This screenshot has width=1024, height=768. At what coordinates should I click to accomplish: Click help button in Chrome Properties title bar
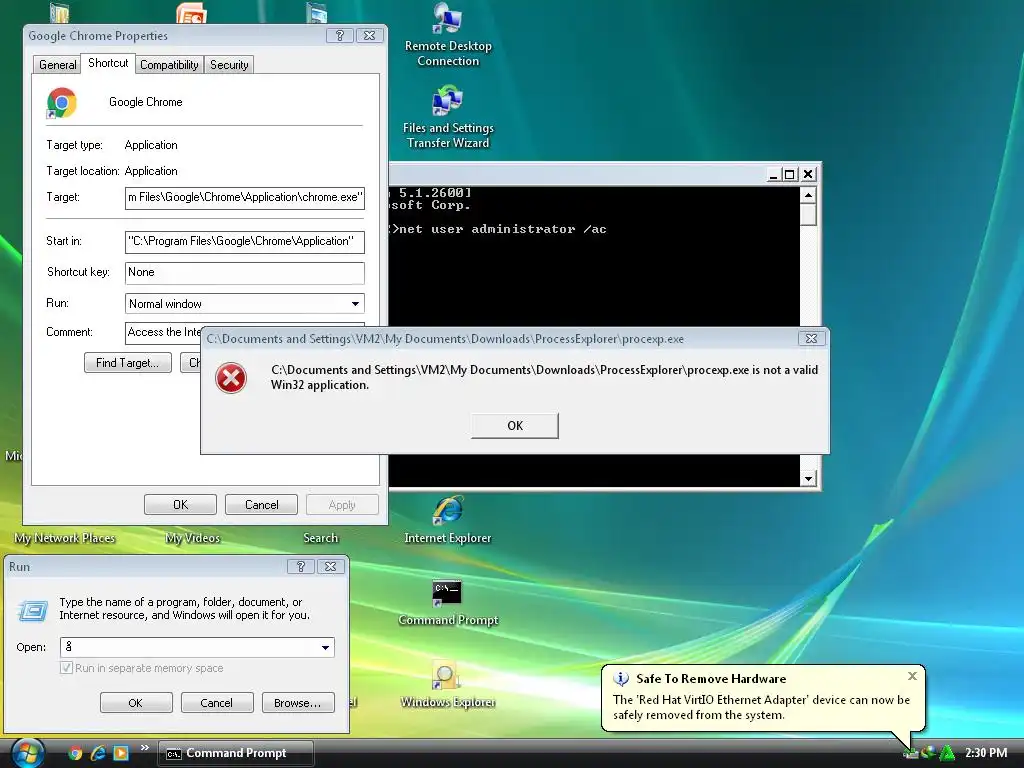(x=340, y=36)
